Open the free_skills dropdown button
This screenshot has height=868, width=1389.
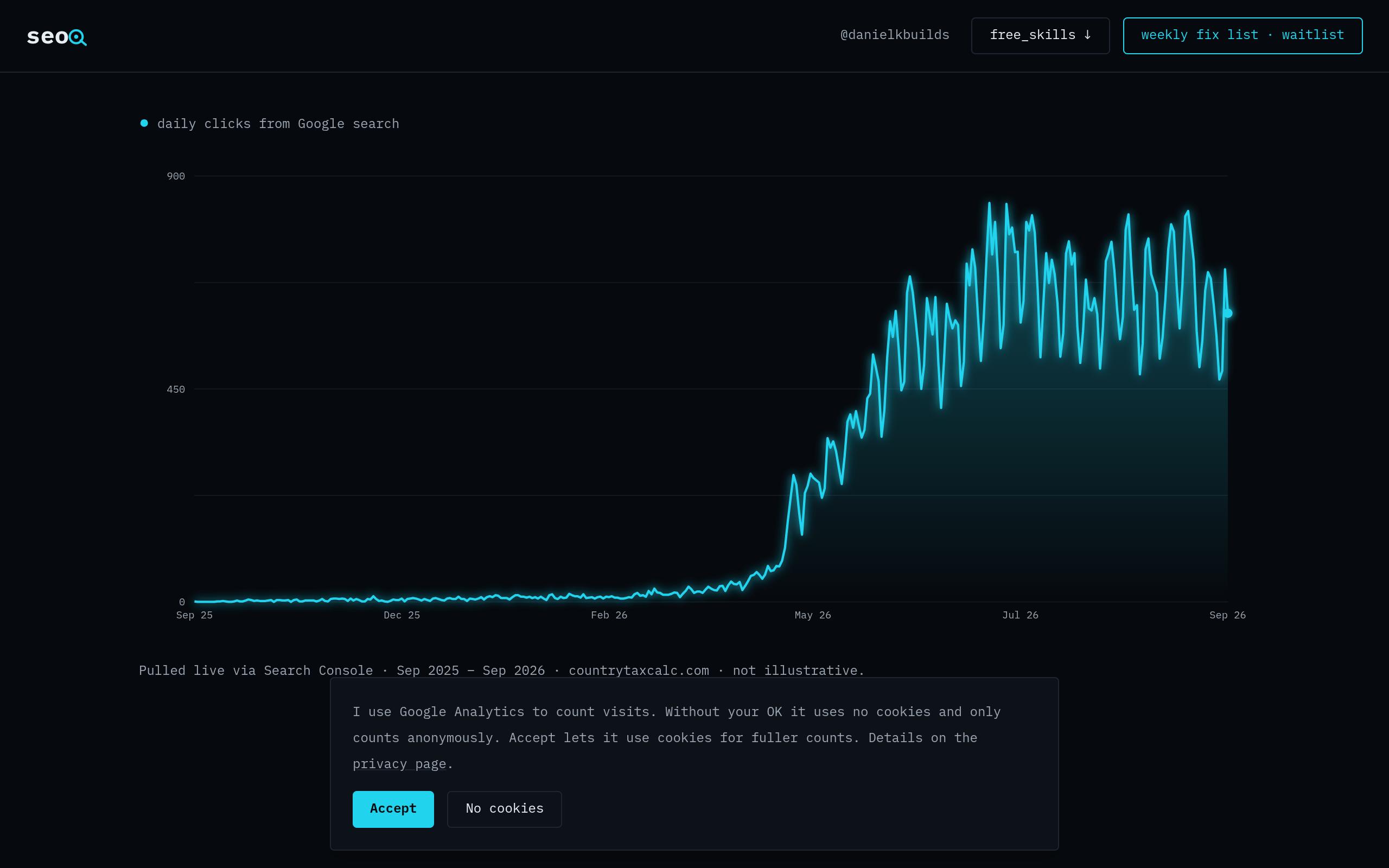click(1040, 36)
